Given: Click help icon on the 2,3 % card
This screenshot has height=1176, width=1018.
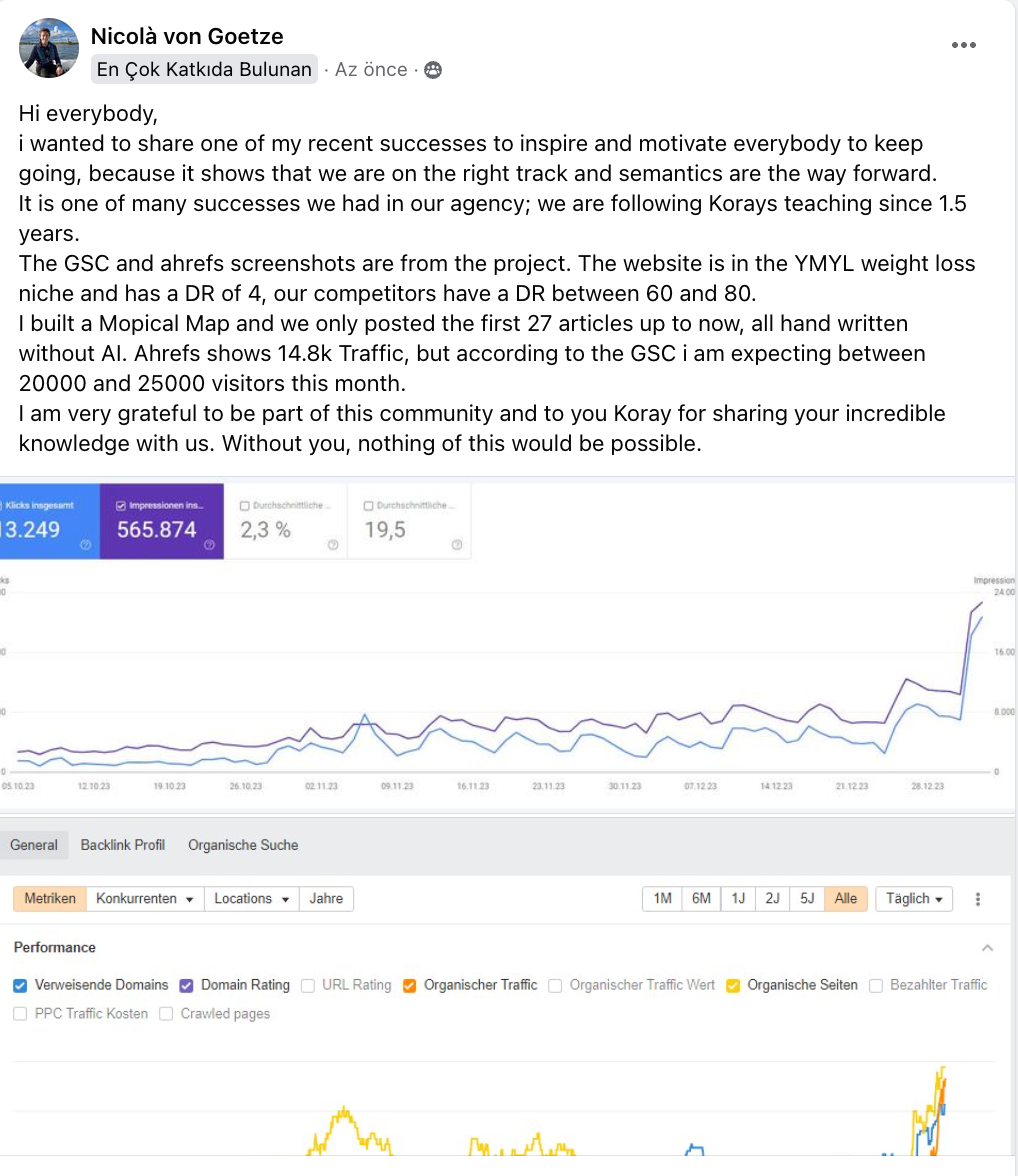Looking at the screenshot, I should 333,545.
